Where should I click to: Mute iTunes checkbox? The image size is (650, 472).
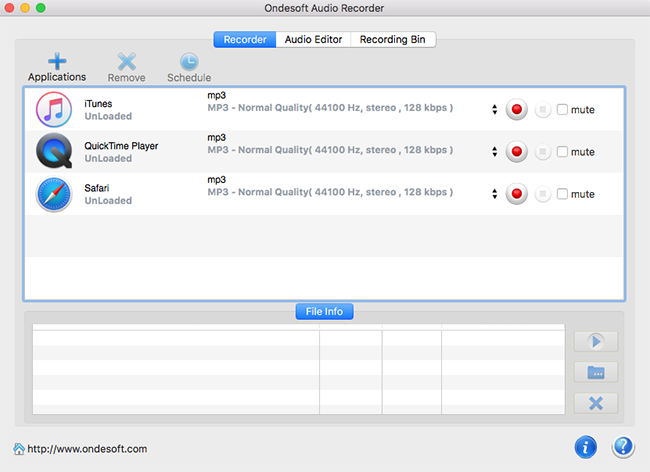[562, 109]
